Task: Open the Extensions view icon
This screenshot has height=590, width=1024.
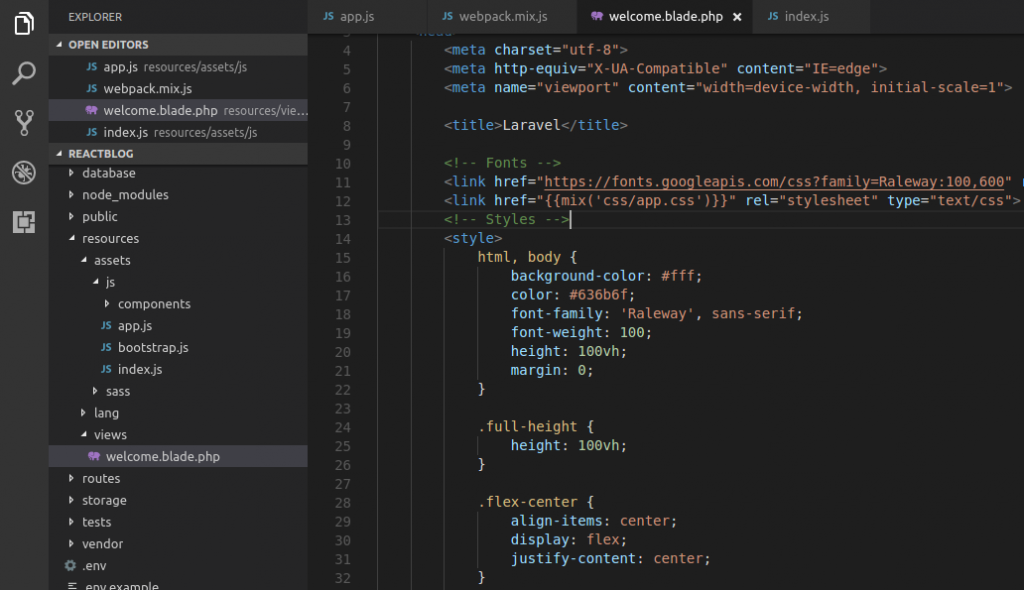Action: (x=24, y=222)
